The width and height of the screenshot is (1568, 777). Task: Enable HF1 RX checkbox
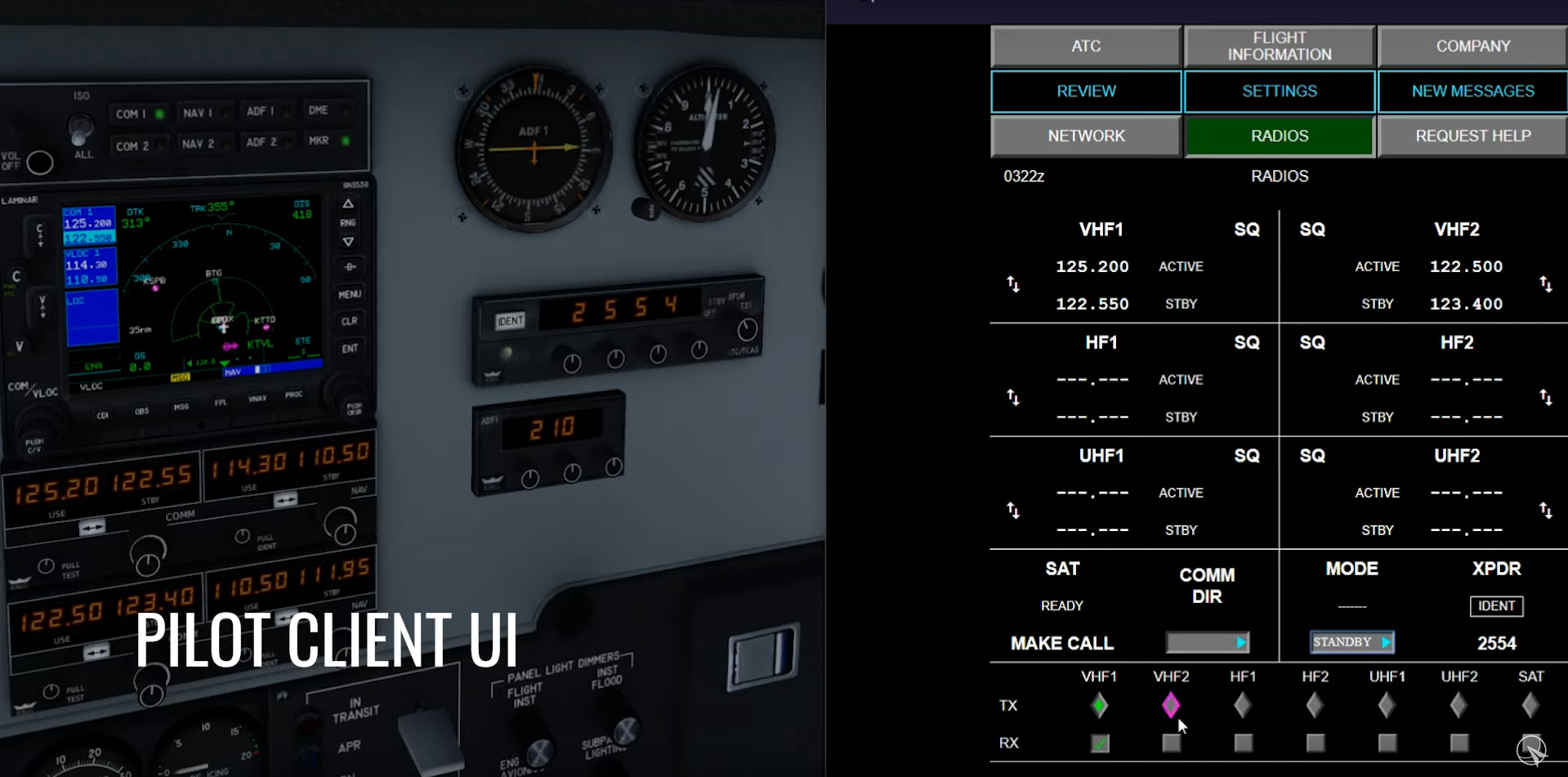(x=1243, y=743)
